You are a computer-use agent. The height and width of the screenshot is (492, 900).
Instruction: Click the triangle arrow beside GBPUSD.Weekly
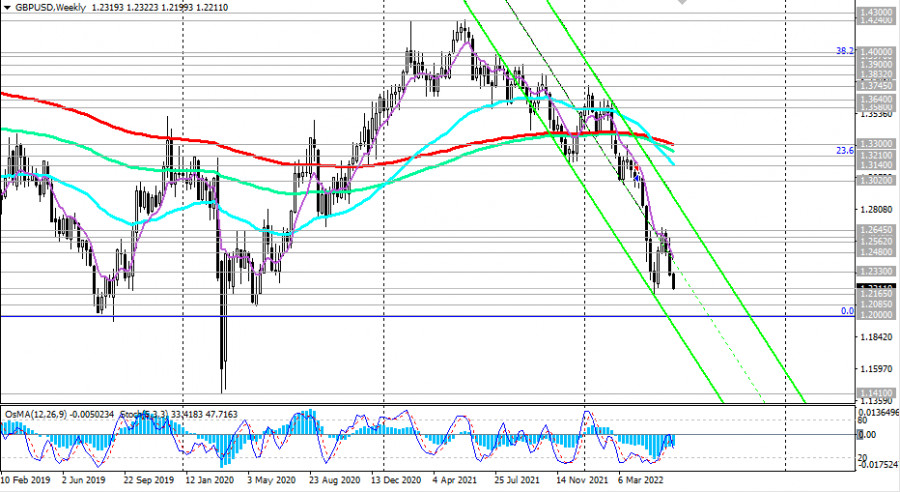click(x=6, y=7)
